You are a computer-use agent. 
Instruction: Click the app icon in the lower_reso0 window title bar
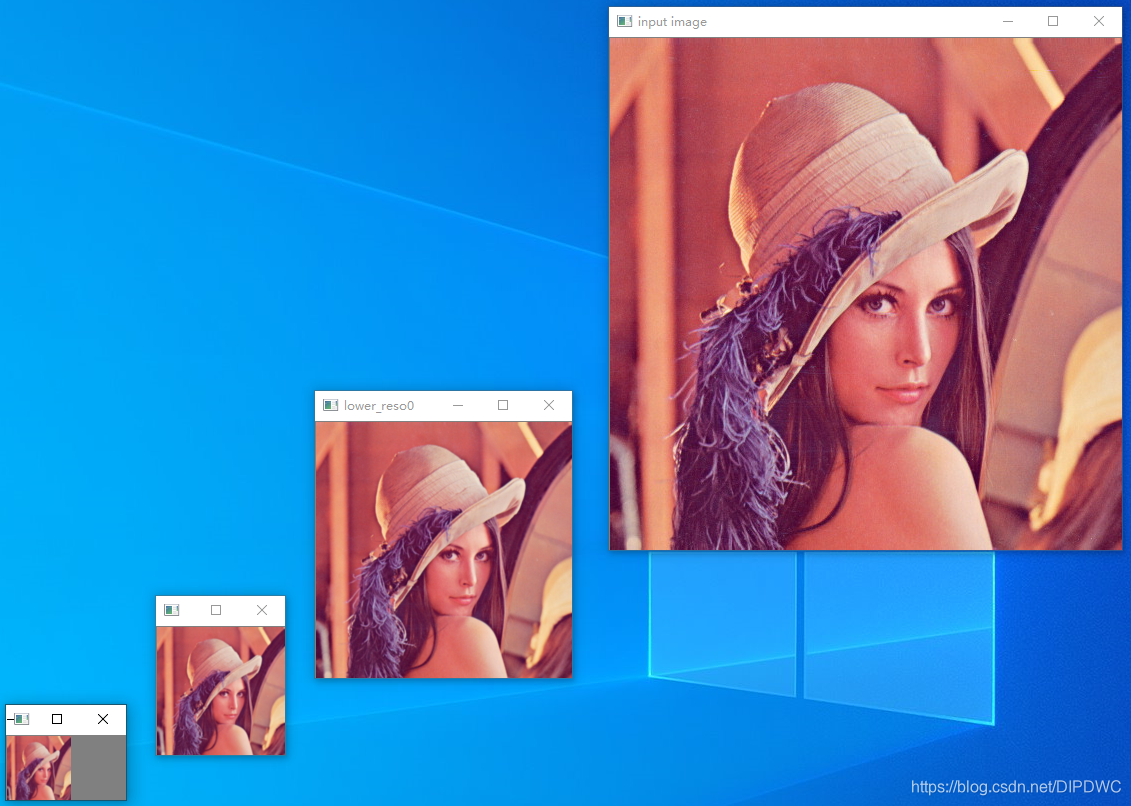(x=330, y=406)
